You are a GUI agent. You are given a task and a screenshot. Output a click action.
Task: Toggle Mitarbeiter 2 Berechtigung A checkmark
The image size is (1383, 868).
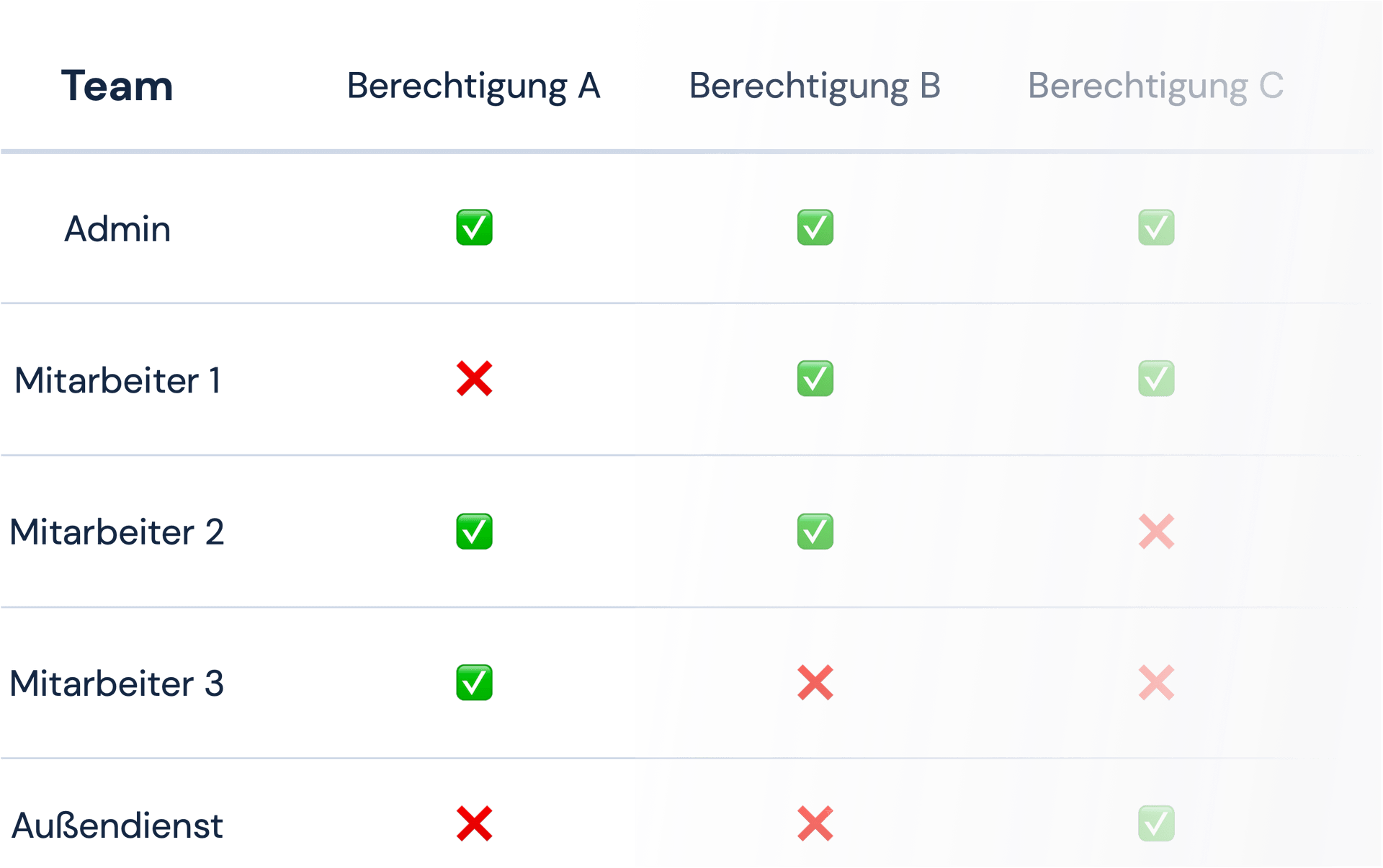tap(474, 532)
